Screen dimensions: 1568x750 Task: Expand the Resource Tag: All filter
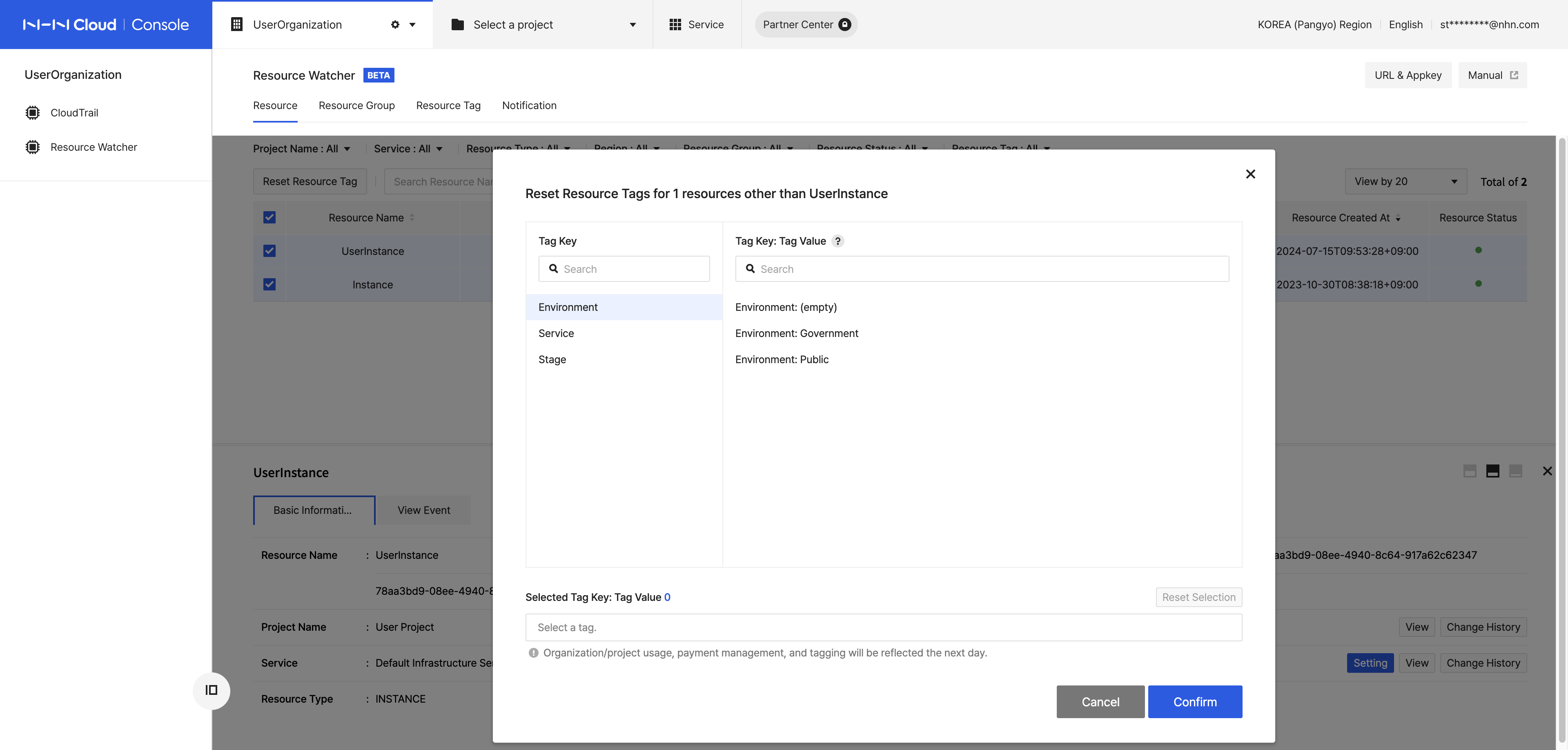pyautogui.click(x=1001, y=147)
